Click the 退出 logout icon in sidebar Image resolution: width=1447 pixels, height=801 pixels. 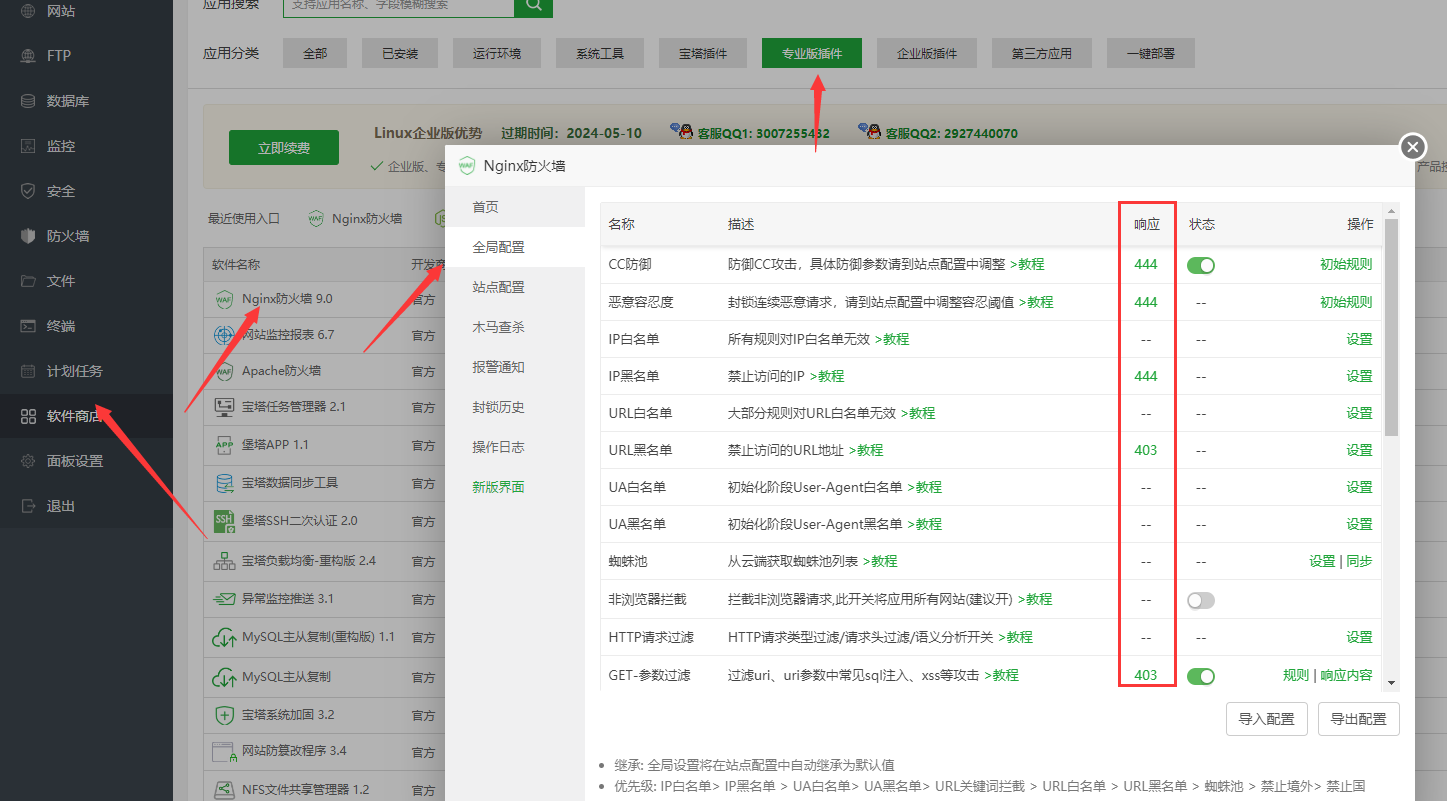[28, 506]
